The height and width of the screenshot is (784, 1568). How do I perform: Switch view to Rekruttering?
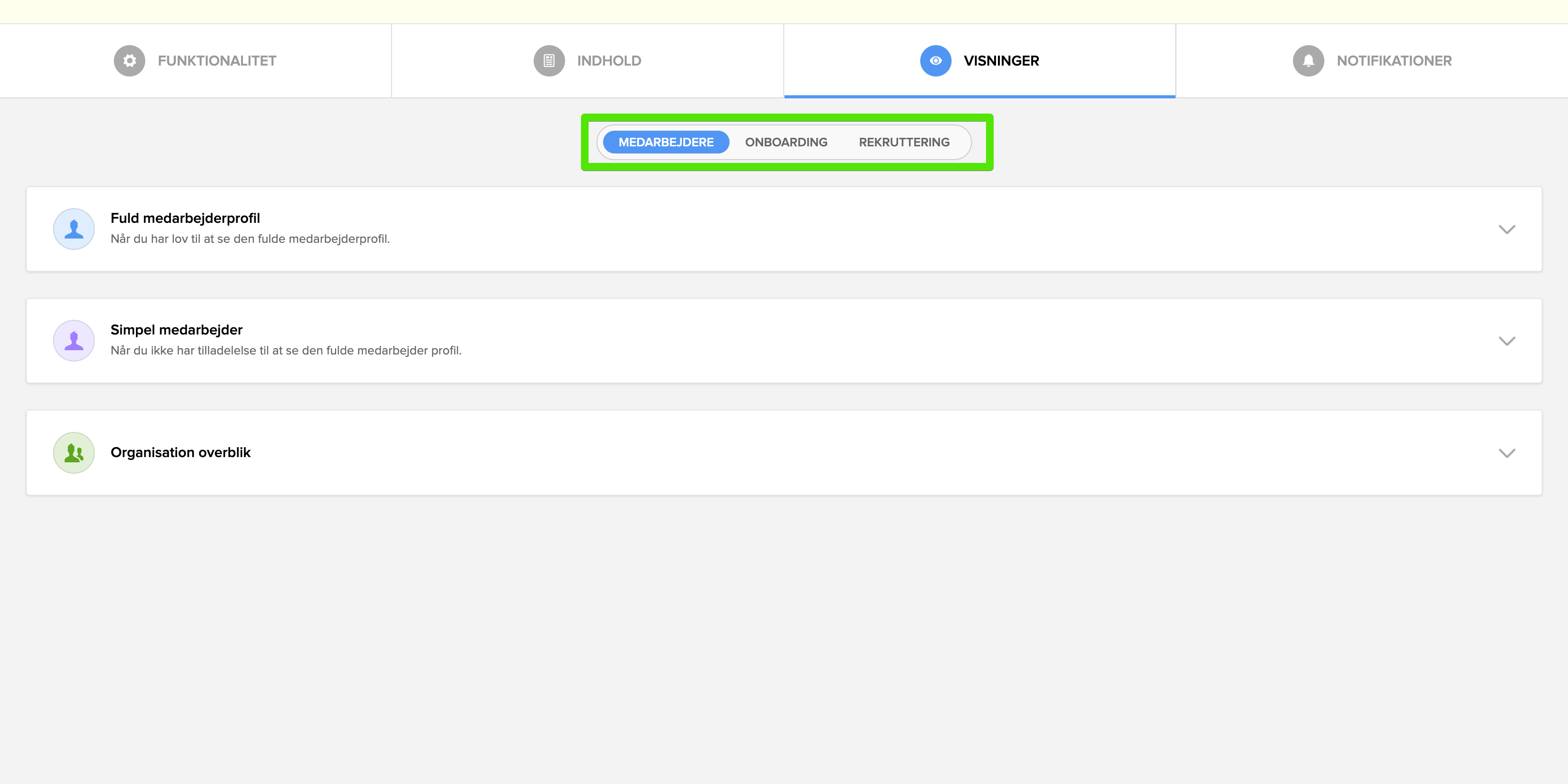pos(903,143)
